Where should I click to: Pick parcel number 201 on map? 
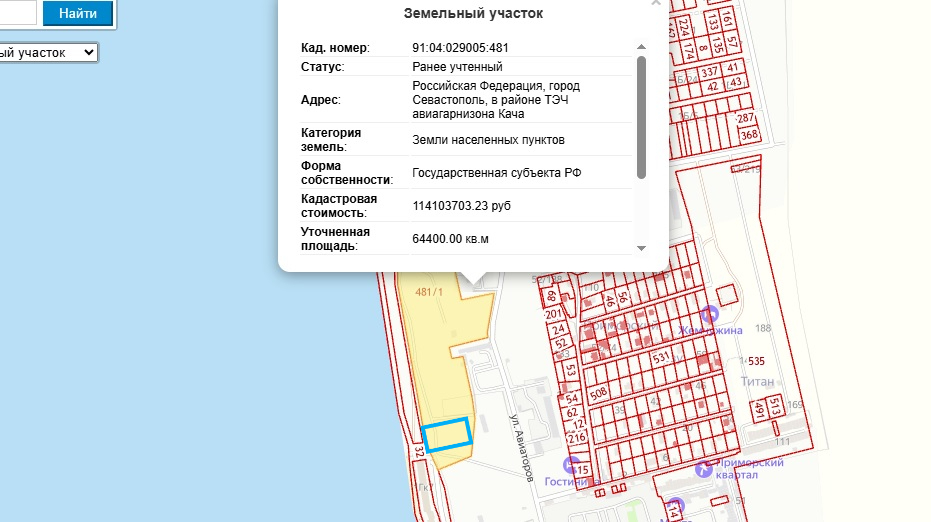[x=554, y=314]
